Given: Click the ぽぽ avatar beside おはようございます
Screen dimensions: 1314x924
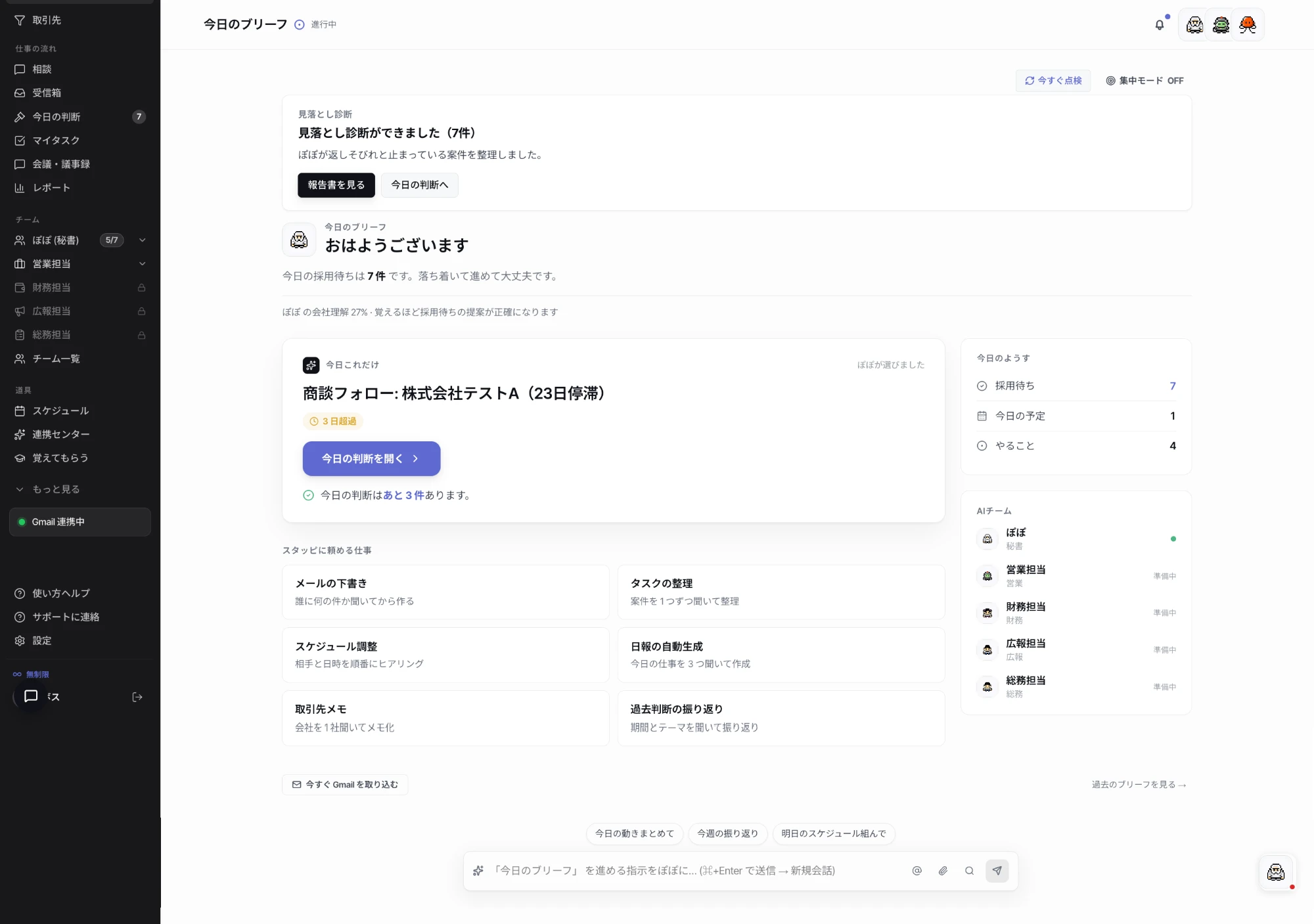Looking at the screenshot, I should 299,239.
